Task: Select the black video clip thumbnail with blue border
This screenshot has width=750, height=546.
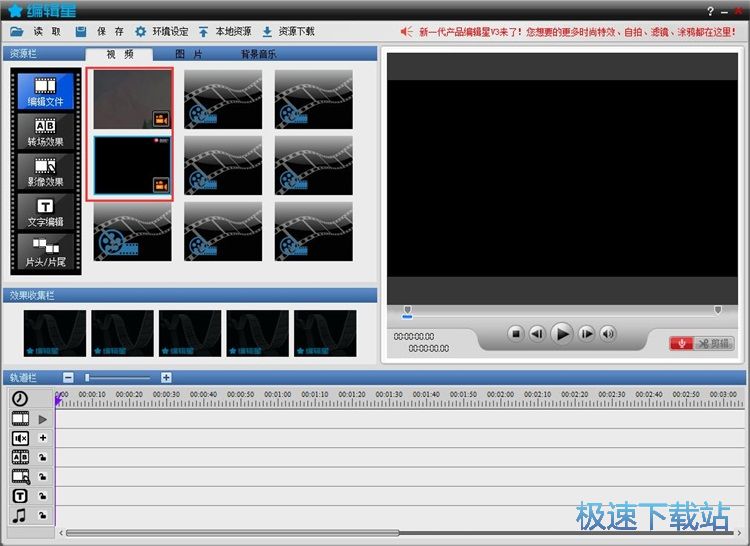Action: (132, 165)
